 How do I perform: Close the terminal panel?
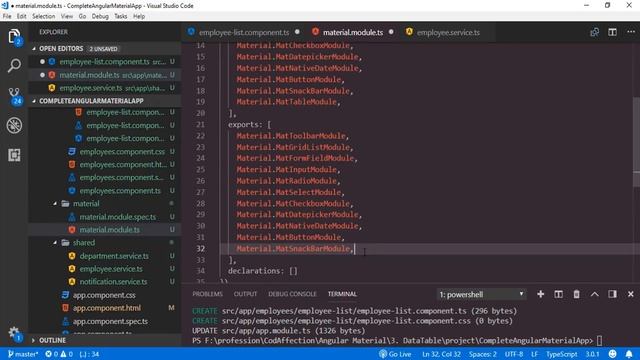tap(631, 294)
